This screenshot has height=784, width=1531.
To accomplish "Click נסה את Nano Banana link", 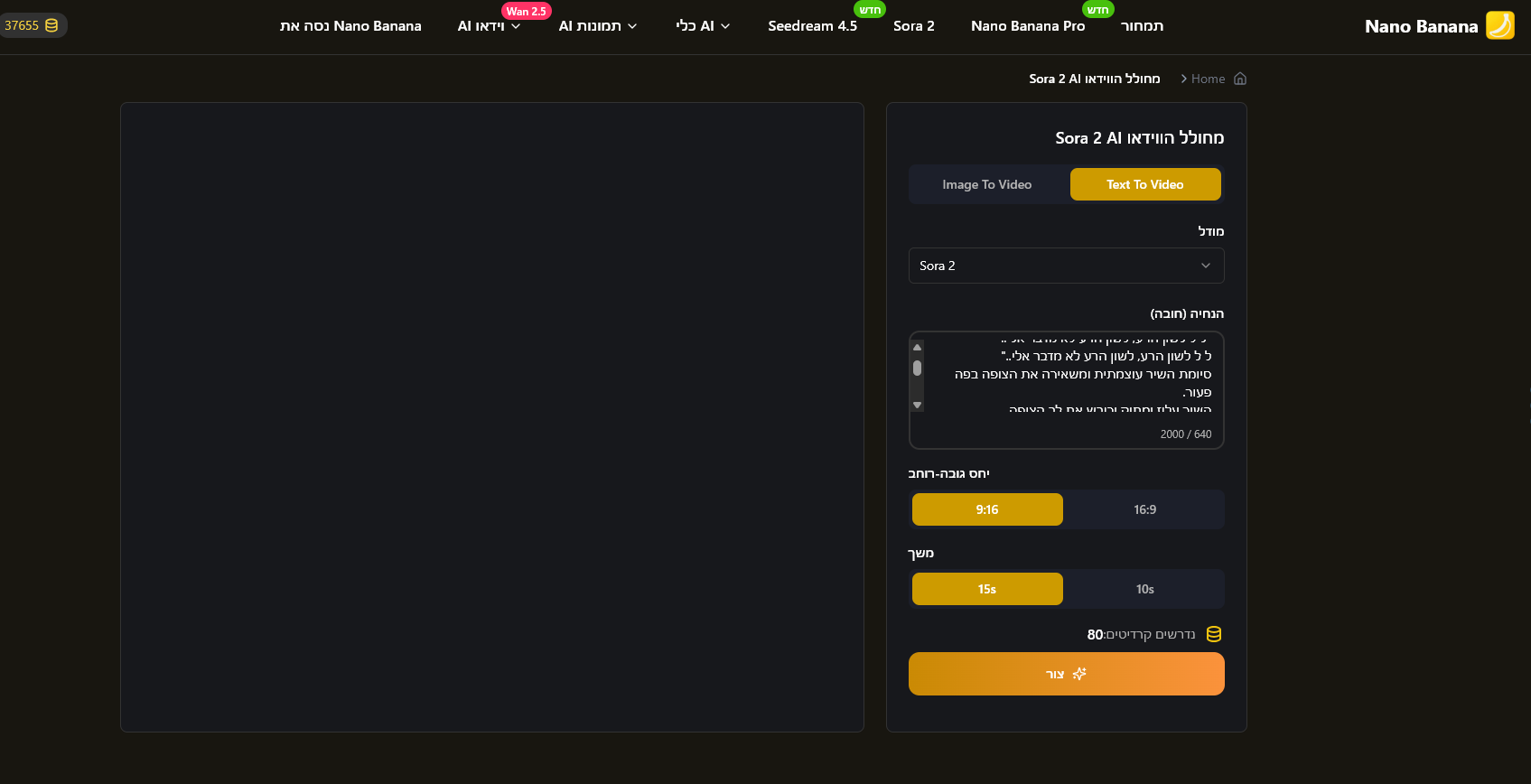I will 350,26.
